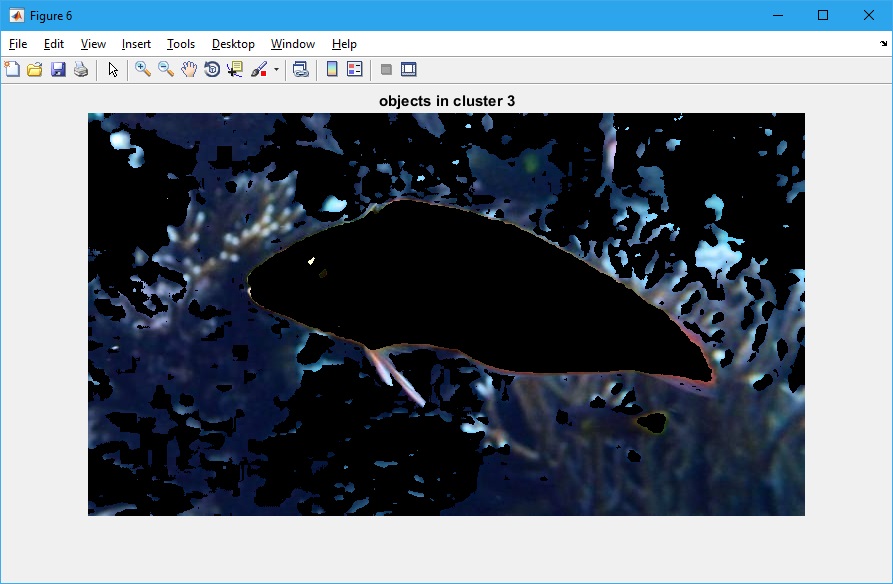
Task: Toggle the Data Cursor tool
Action: (x=235, y=69)
